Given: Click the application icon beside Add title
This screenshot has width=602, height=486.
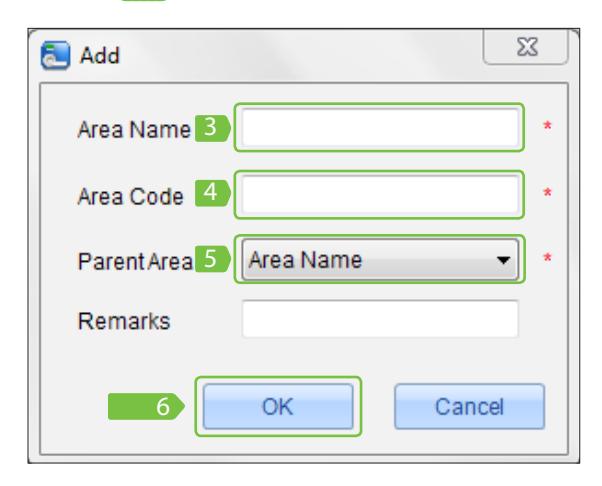Looking at the screenshot, I should click(x=55, y=55).
